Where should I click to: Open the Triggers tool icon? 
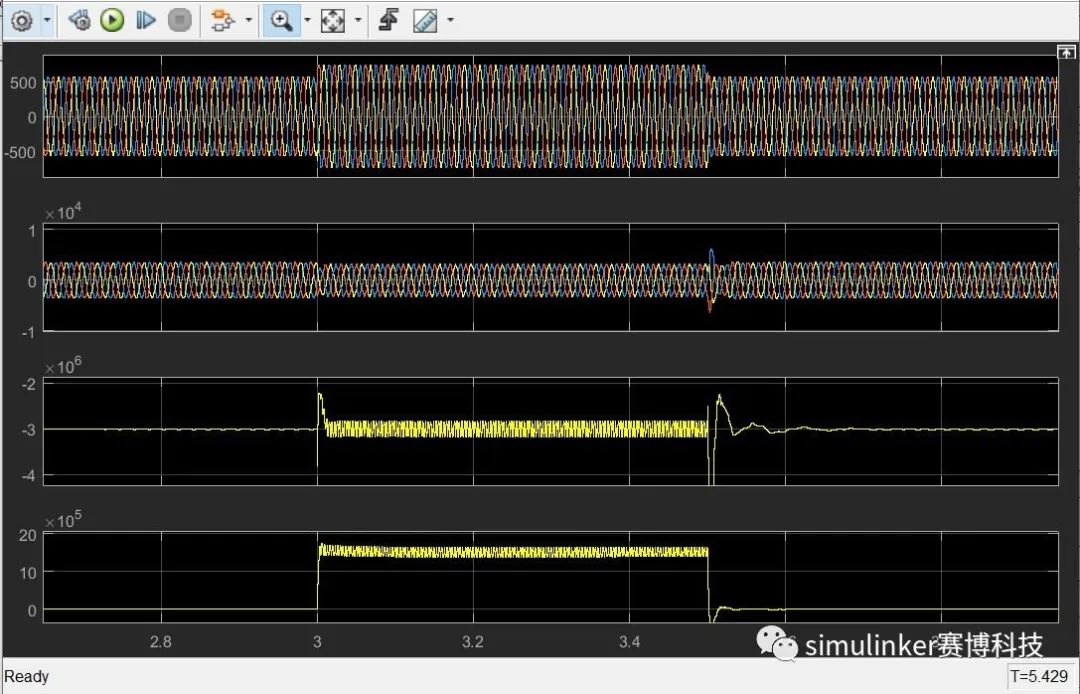click(388, 21)
